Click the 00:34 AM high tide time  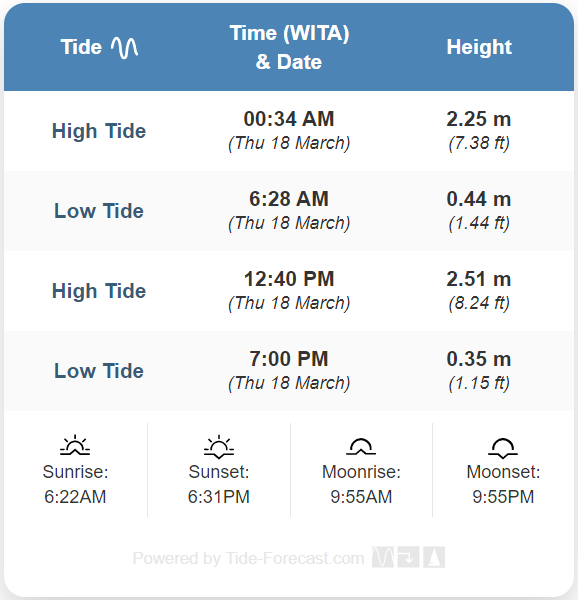[x=289, y=119]
